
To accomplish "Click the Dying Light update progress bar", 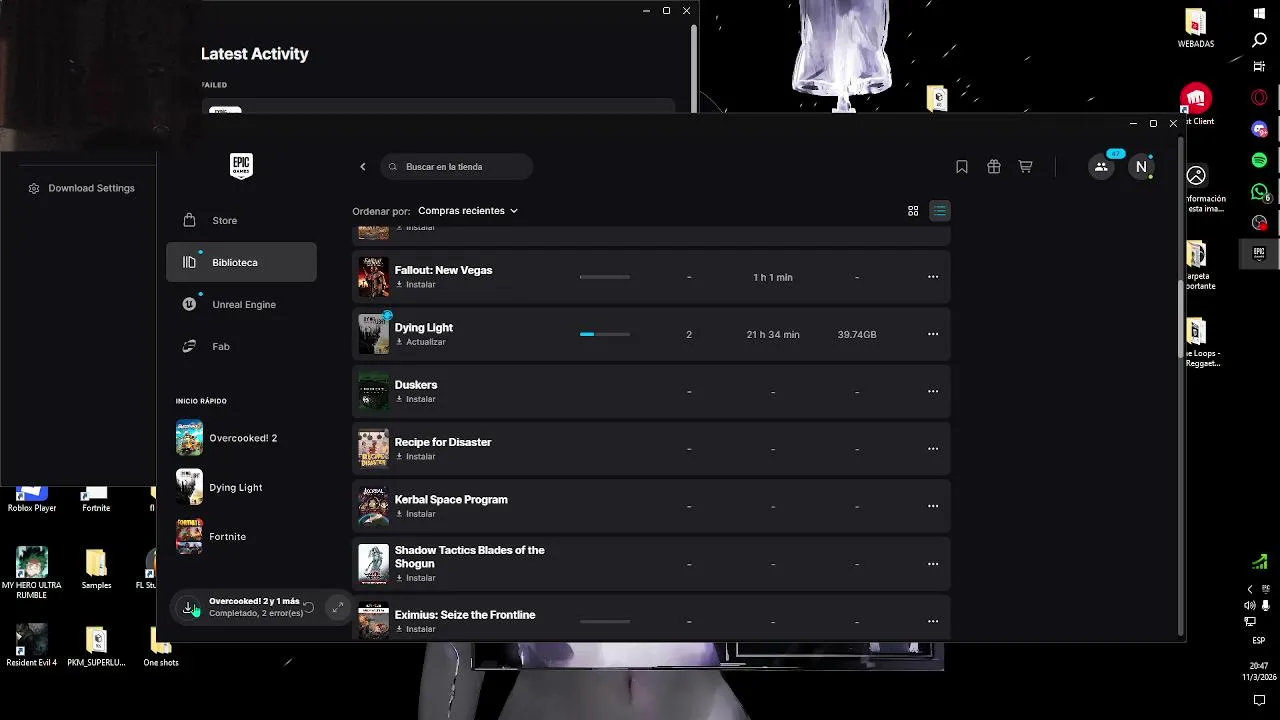I will (x=605, y=334).
